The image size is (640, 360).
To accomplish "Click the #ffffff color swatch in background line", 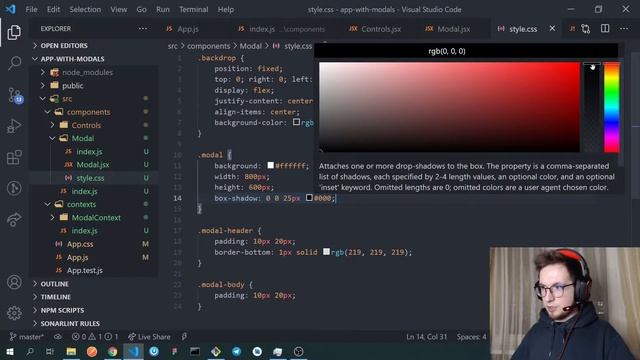I will click(271, 165).
